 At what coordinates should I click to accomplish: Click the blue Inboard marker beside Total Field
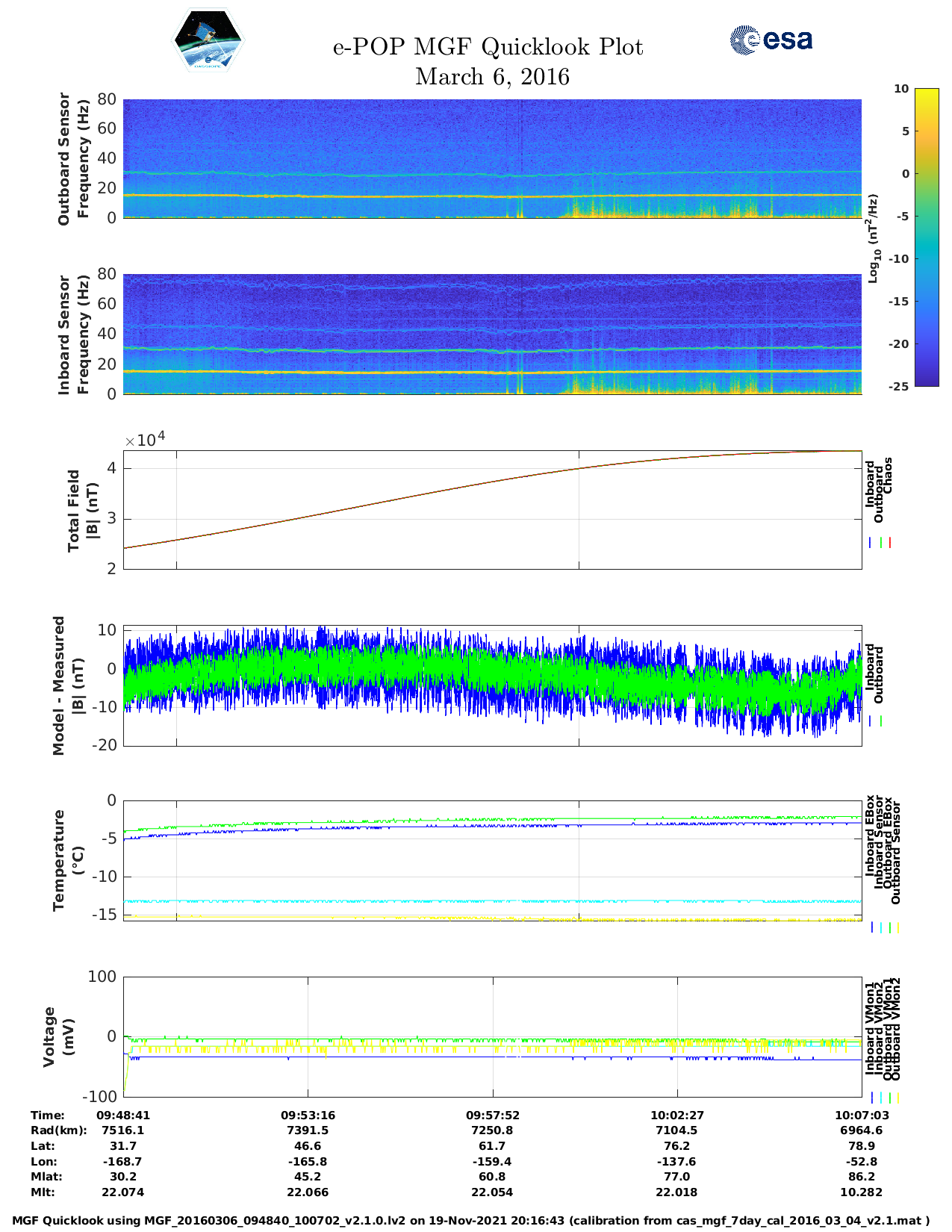tap(871, 543)
